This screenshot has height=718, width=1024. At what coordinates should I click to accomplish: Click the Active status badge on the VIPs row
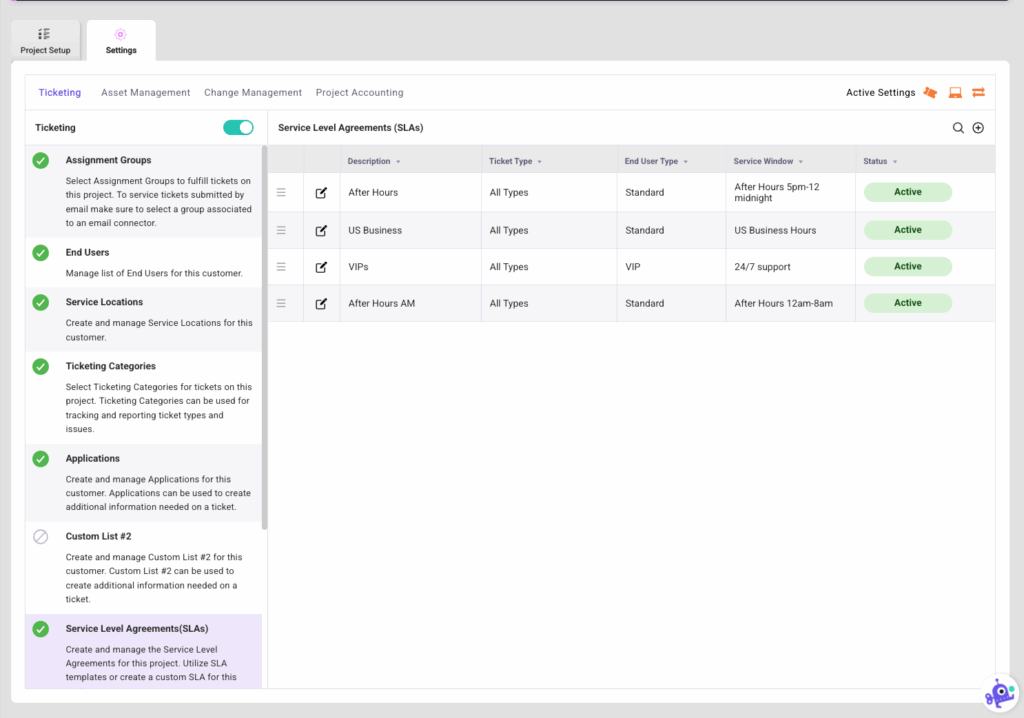(907, 266)
